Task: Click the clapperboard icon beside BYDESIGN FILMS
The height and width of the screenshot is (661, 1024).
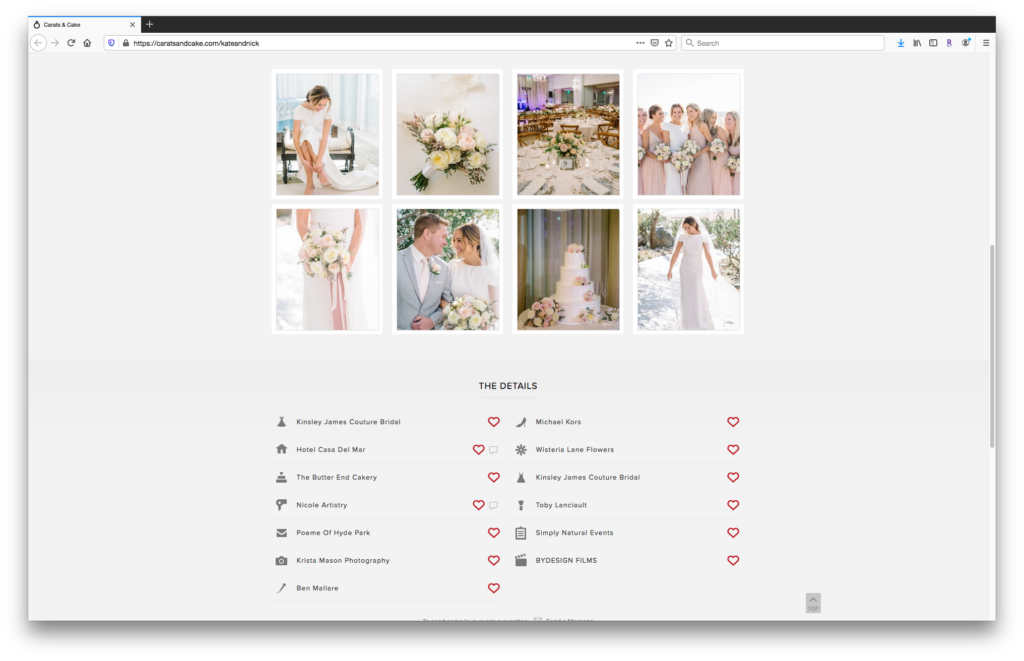Action: point(521,560)
